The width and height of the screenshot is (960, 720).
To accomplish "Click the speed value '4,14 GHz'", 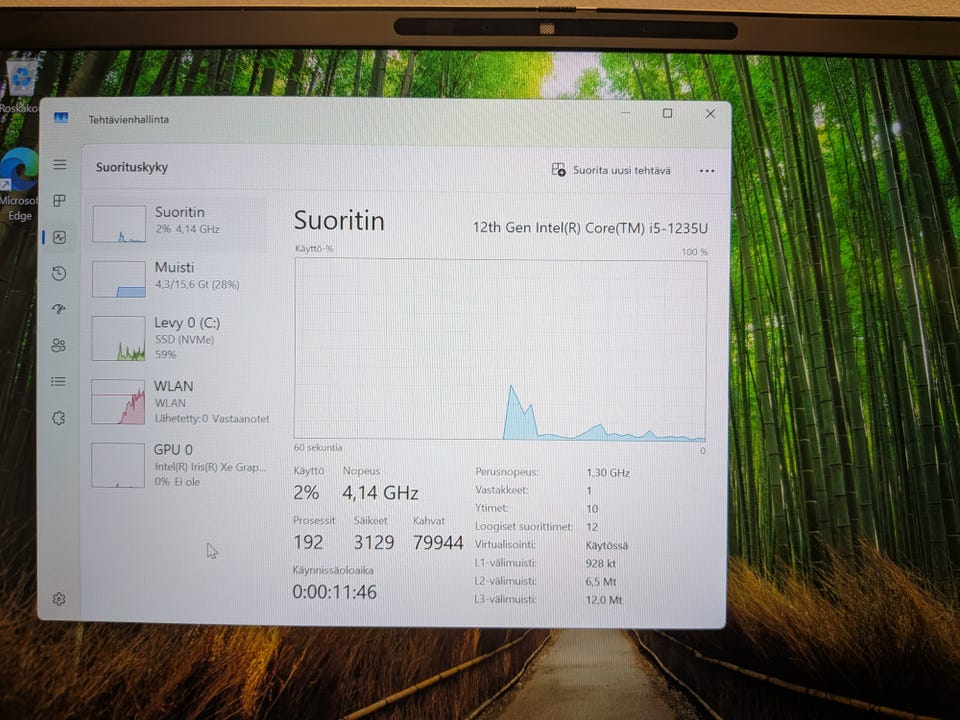I will tap(380, 493).
